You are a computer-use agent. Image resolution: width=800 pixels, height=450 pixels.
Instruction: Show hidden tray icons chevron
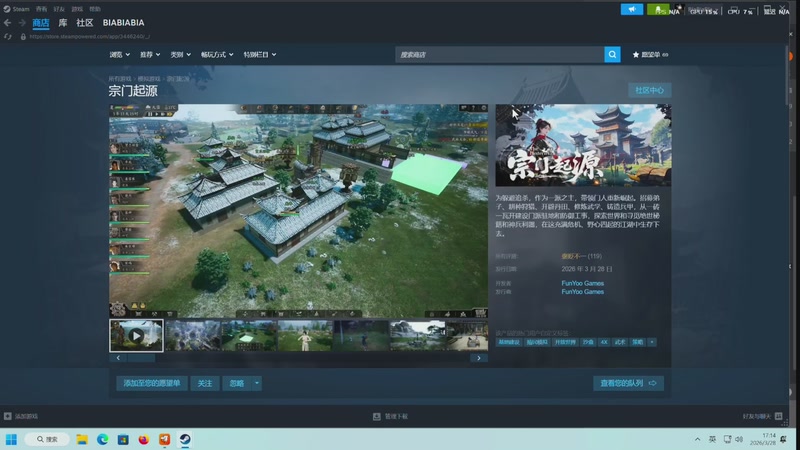point(697,439)
